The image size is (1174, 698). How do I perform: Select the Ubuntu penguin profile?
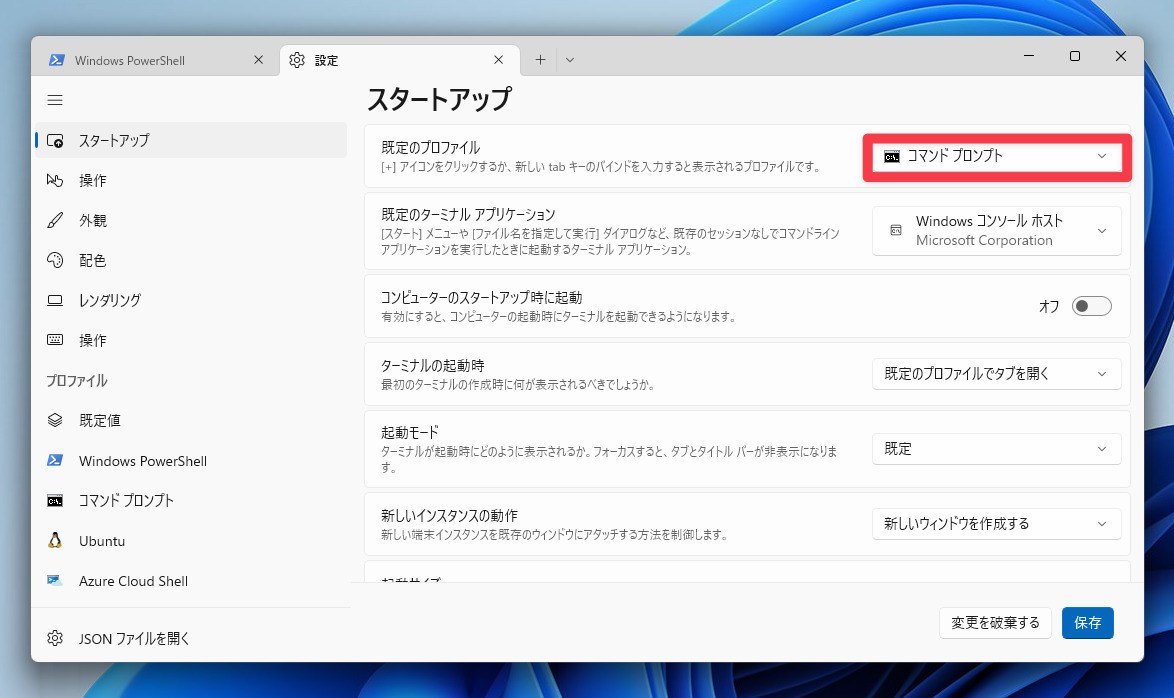[x=56, y=541]
